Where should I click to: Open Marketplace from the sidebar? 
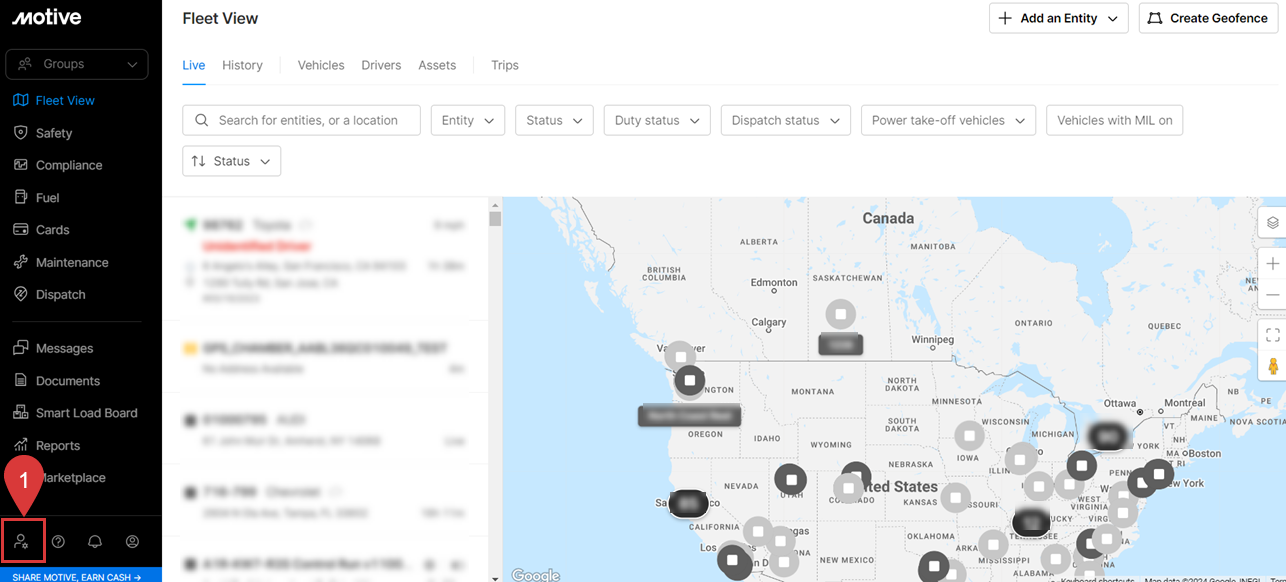point(70,477)
